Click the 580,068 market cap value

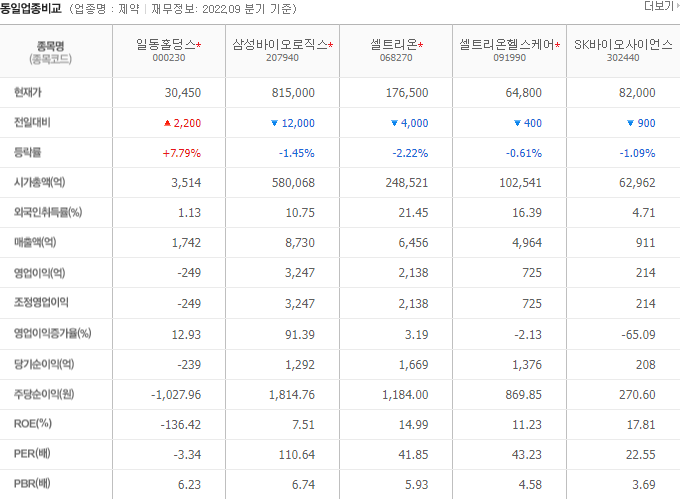[293, 183]
